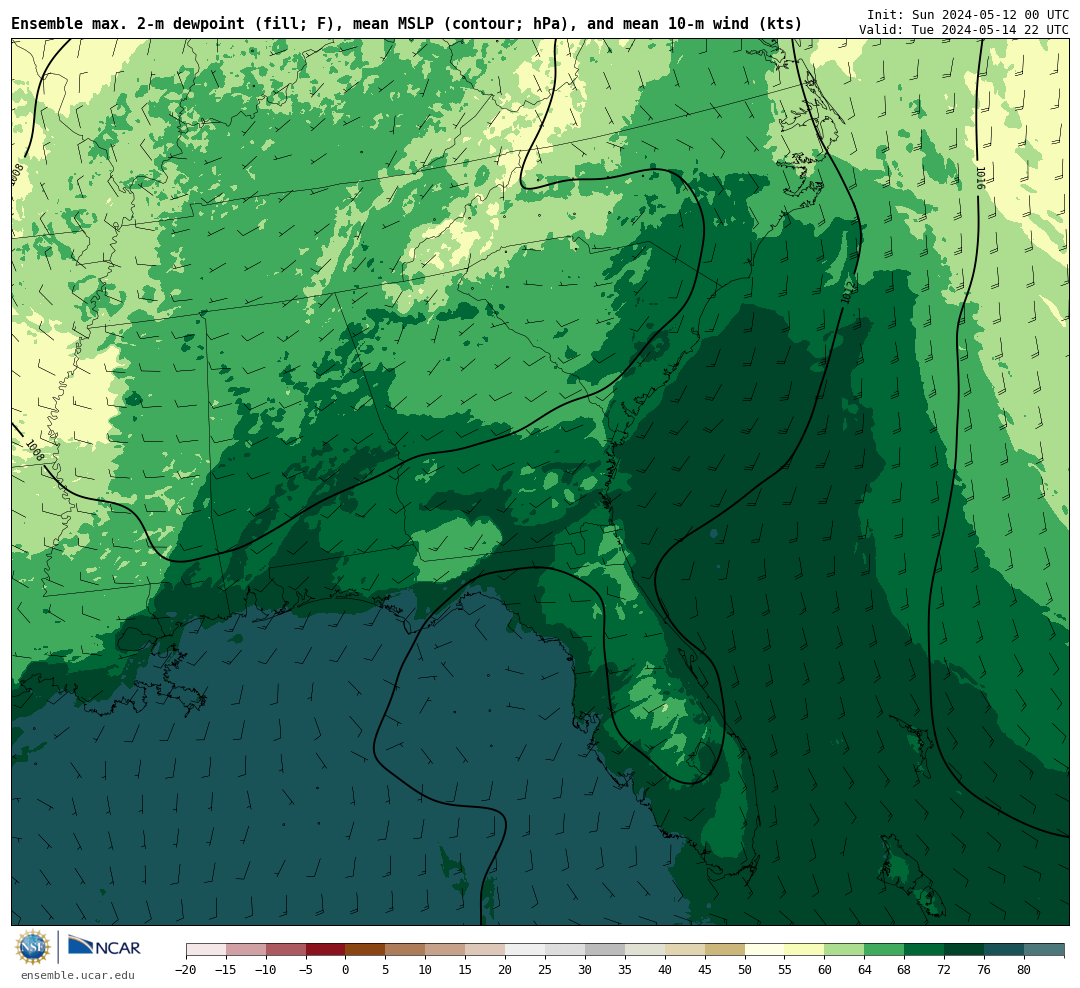The width and height of the screenshot is (1080, 988).
Task: Click the -15 colorbar label
Action: tap(226, 969)
